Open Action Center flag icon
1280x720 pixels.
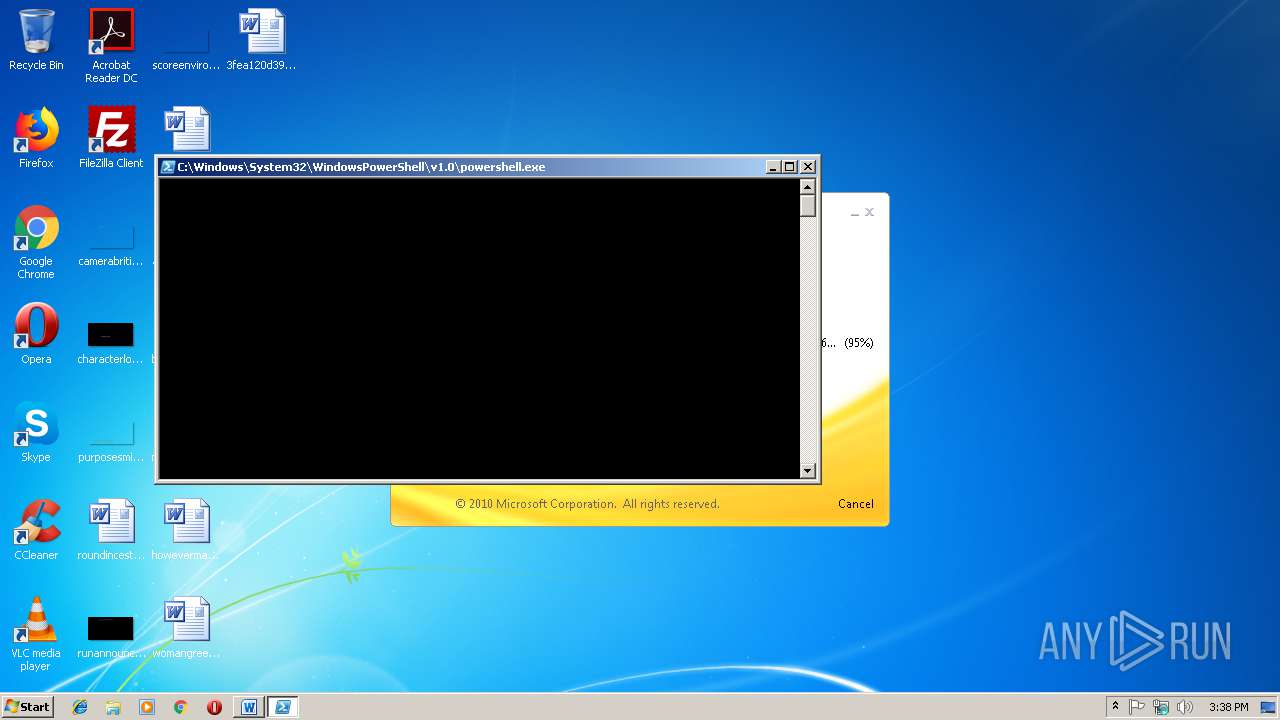click(1137, 707)
